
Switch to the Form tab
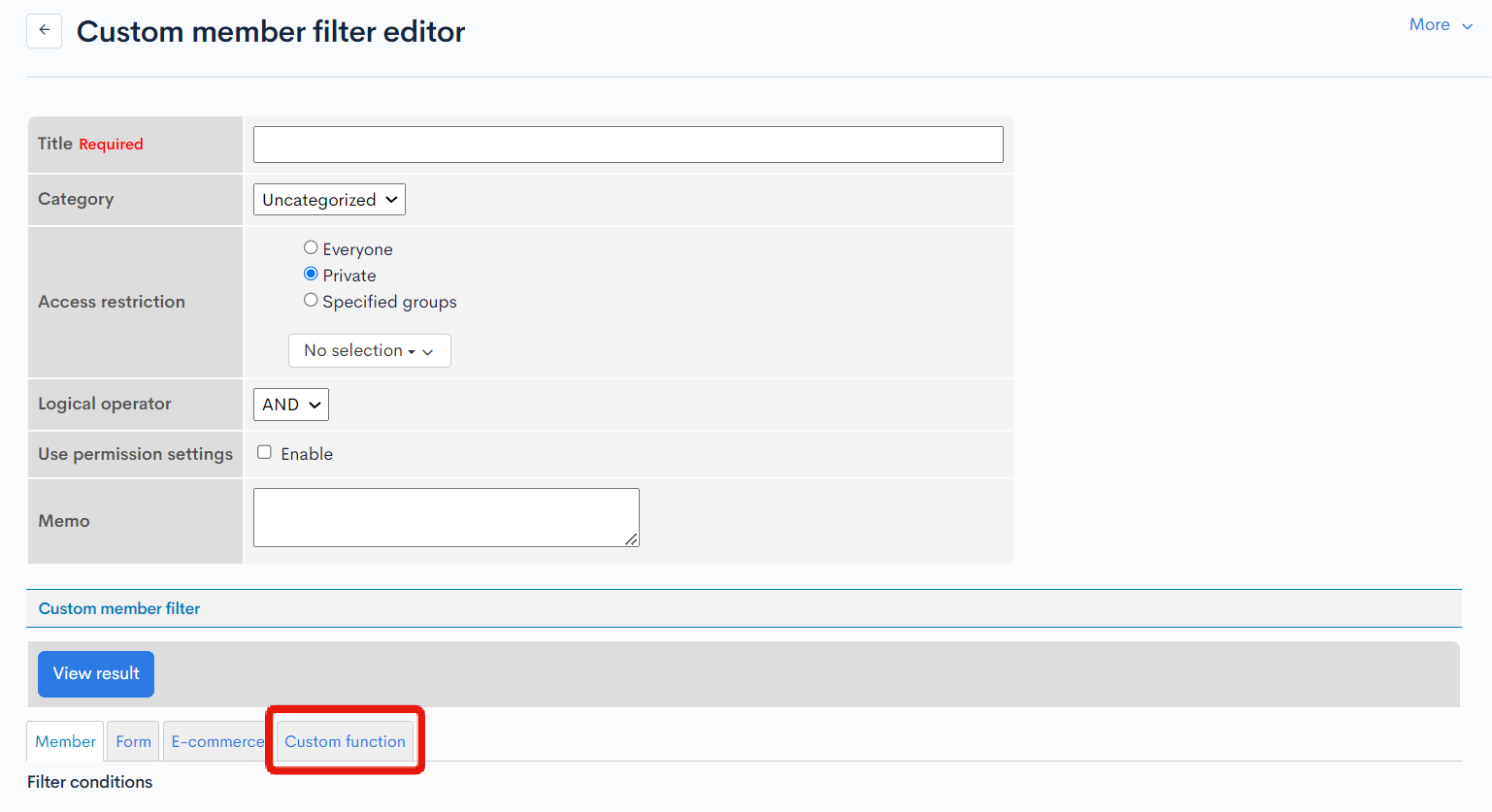coord(132,740)
